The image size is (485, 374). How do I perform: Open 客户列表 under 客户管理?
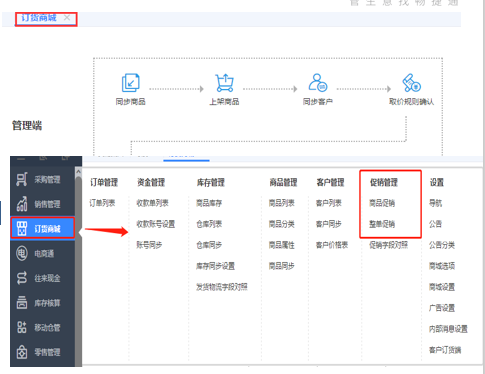point(329,203)
